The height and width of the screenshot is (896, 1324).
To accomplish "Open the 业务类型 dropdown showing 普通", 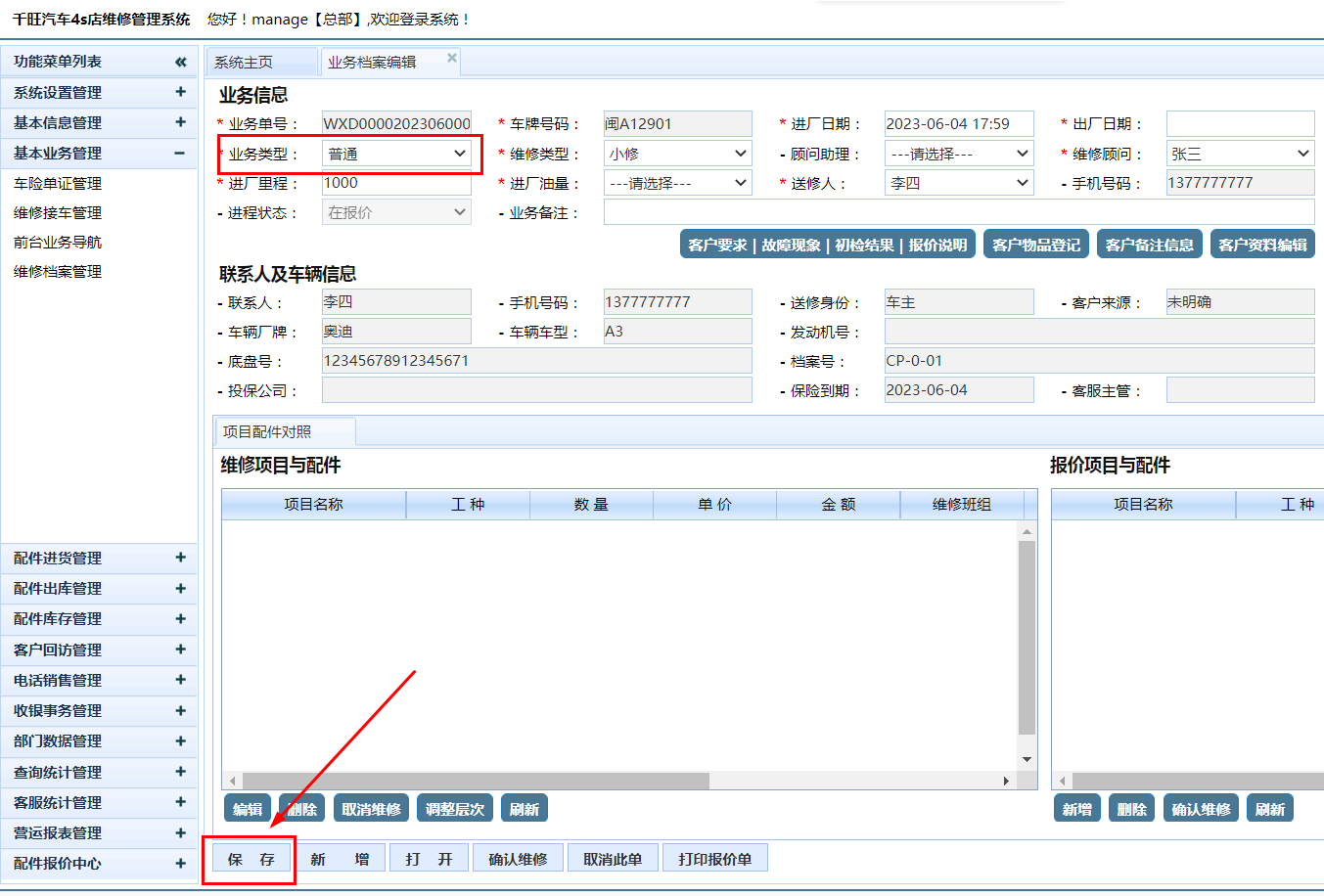I will point(396,154).
